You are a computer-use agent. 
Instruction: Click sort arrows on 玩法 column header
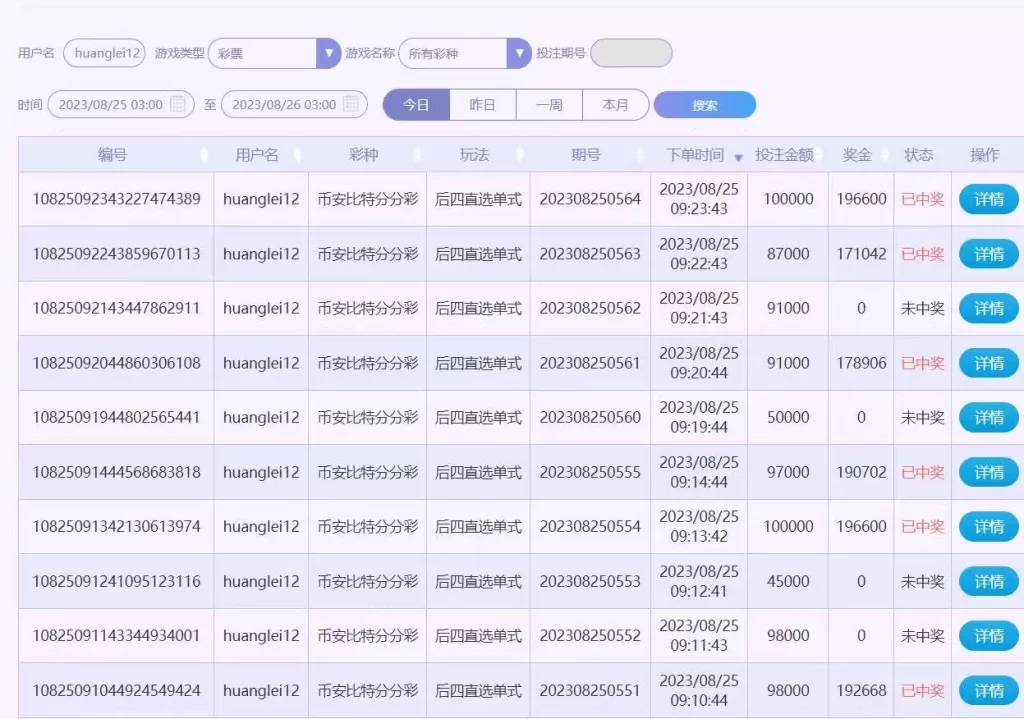(x=519, y=155)
